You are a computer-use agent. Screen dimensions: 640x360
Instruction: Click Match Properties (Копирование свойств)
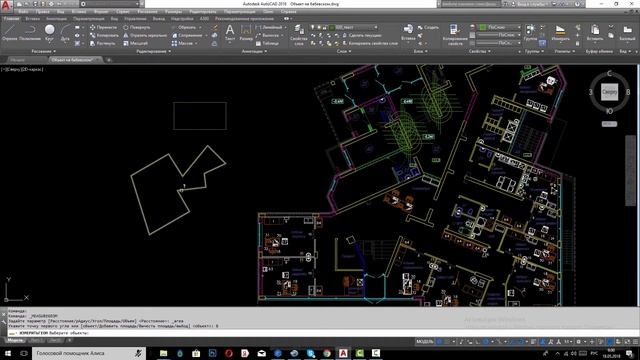454,35
